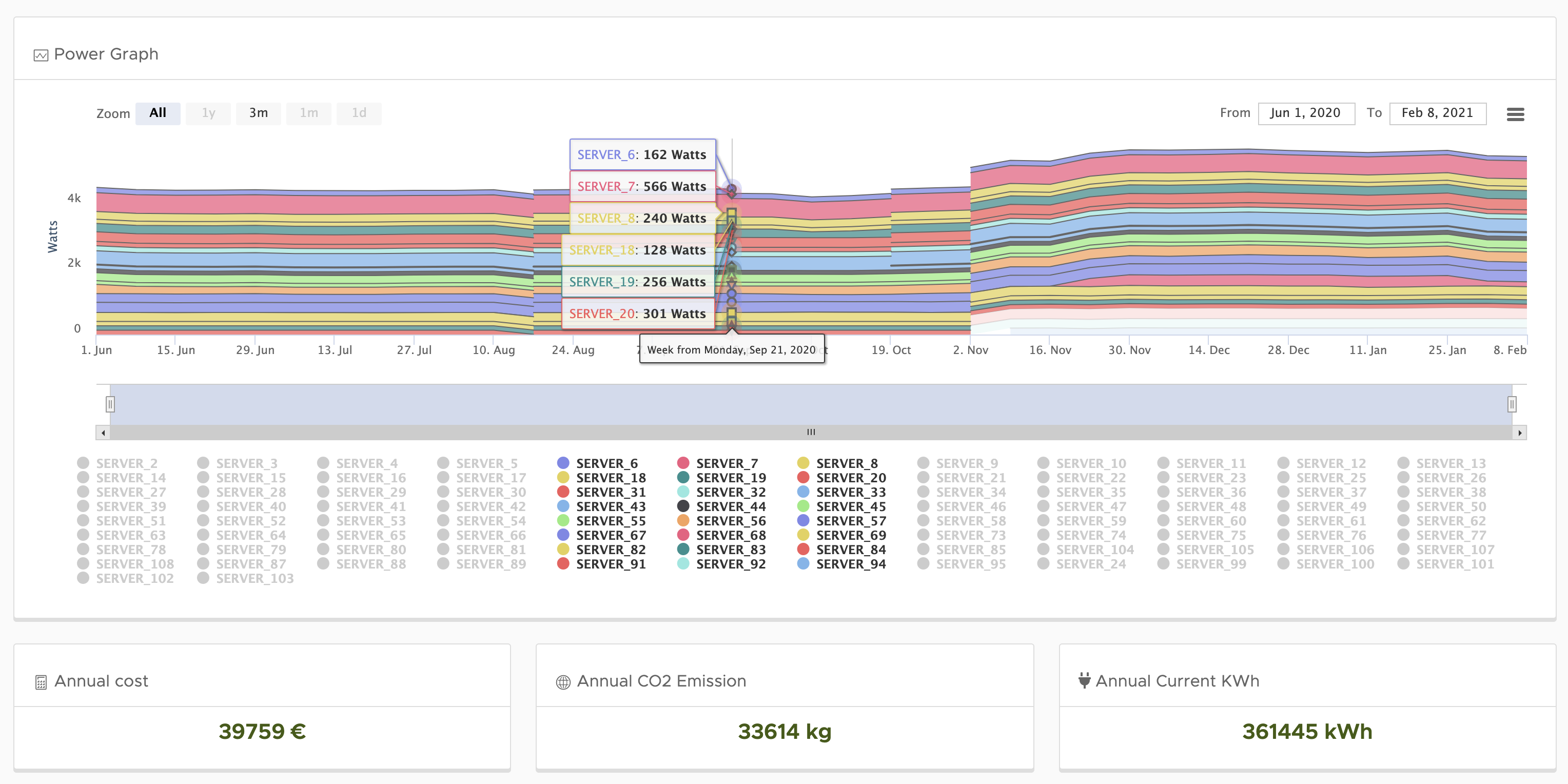Click the 'Week from Monday, Sep 21, 2020' label
Viewport: 1568px width, 784px height.
point(732,349)
